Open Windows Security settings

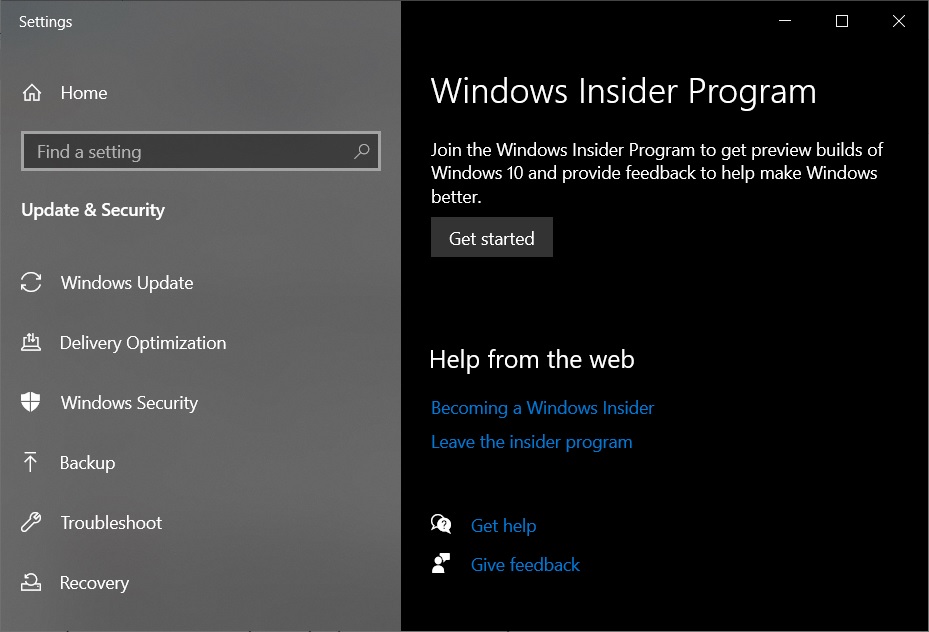[x=129, y=403]
